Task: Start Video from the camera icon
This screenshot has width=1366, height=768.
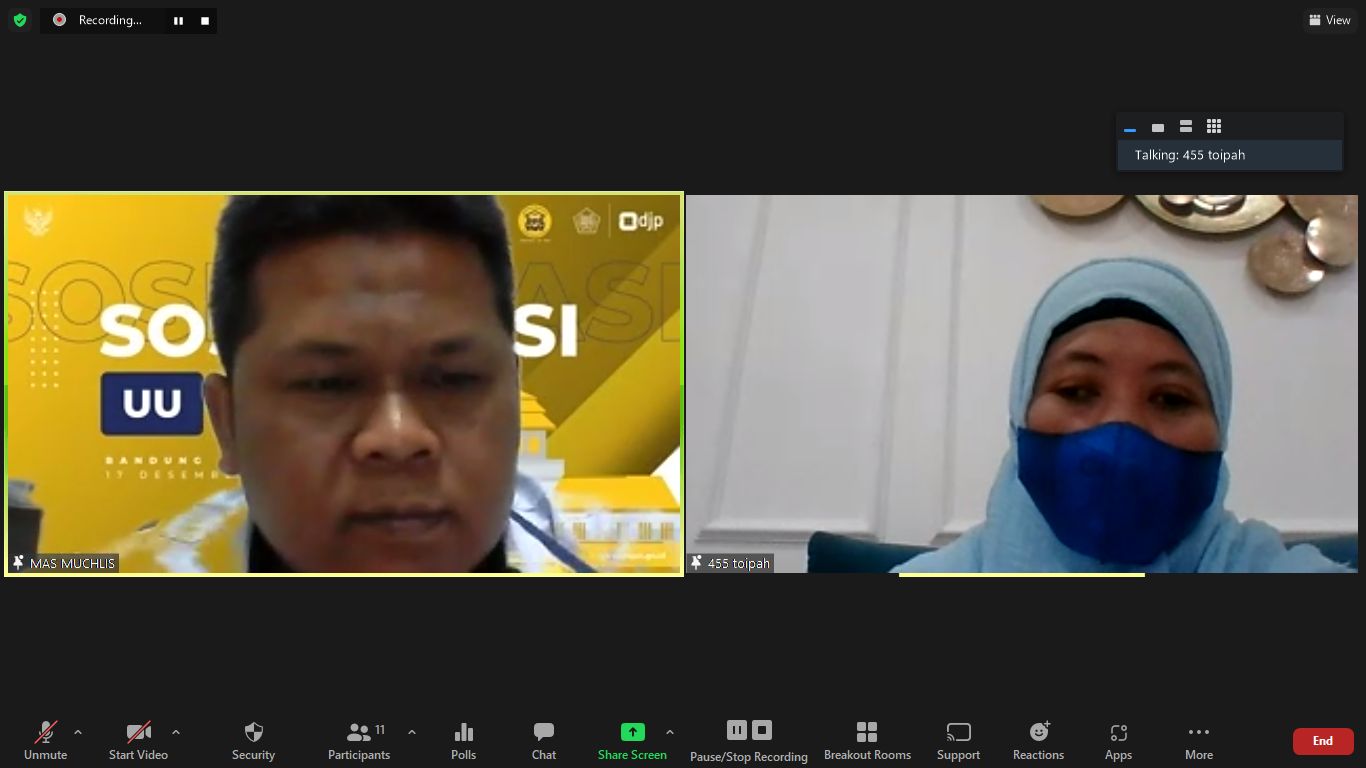Action: pyautogui.click(x=138, y=740)
